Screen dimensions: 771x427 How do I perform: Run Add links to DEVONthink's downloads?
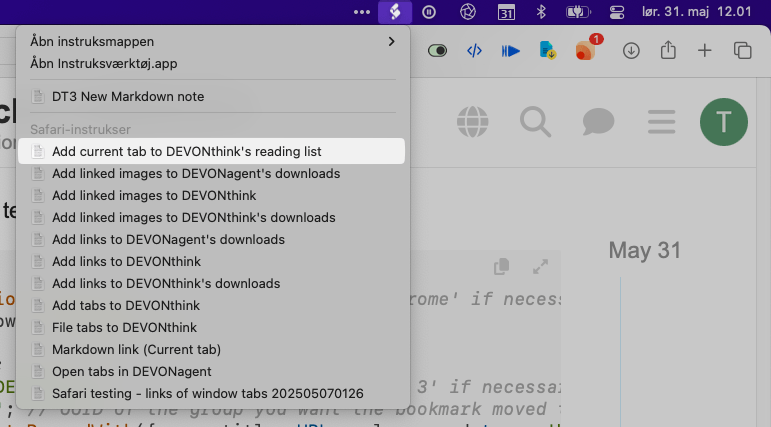click(x=212, y=283)
